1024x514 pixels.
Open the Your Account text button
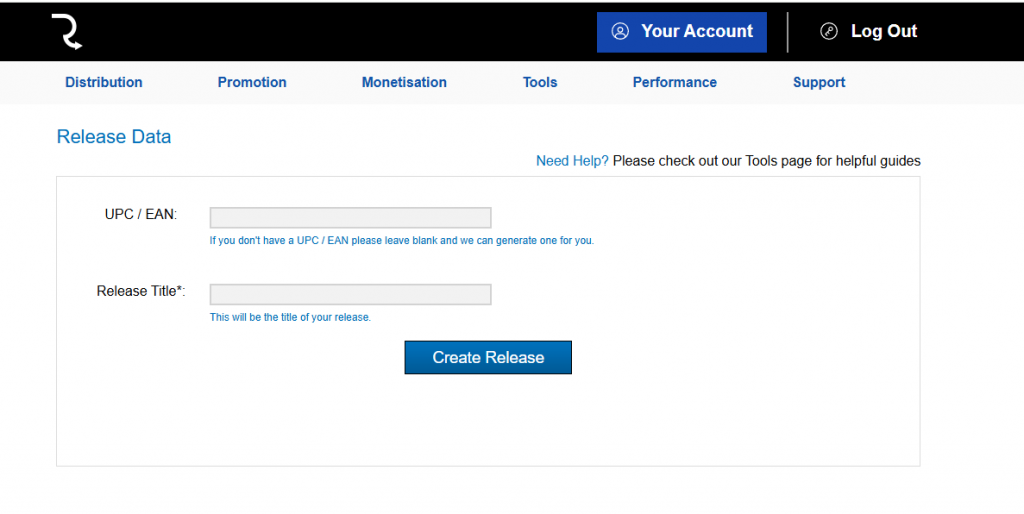(x=697, y=32)
